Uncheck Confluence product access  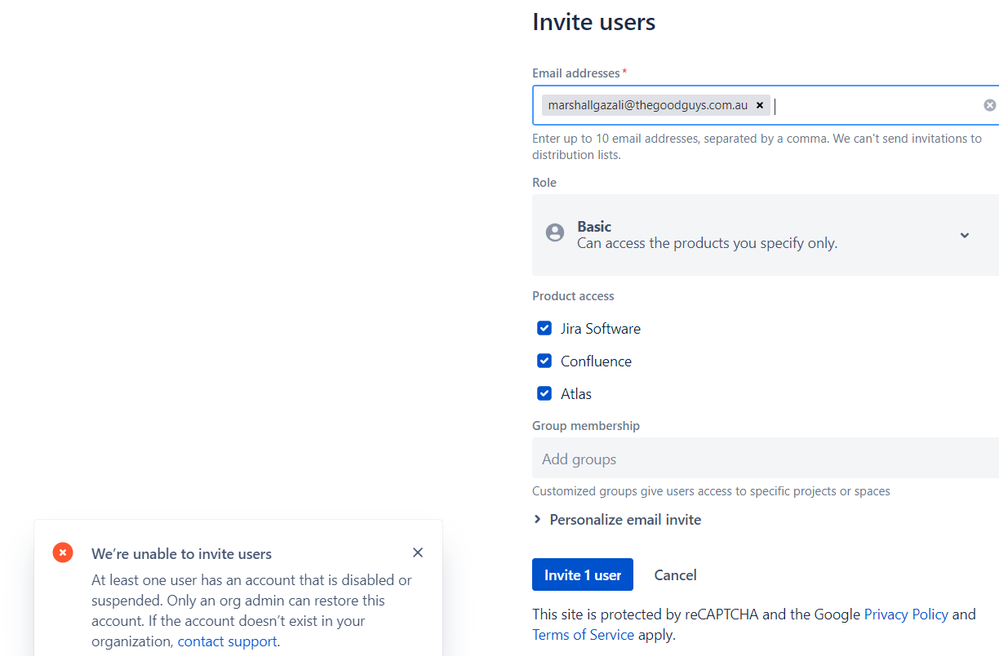[544, 360]
